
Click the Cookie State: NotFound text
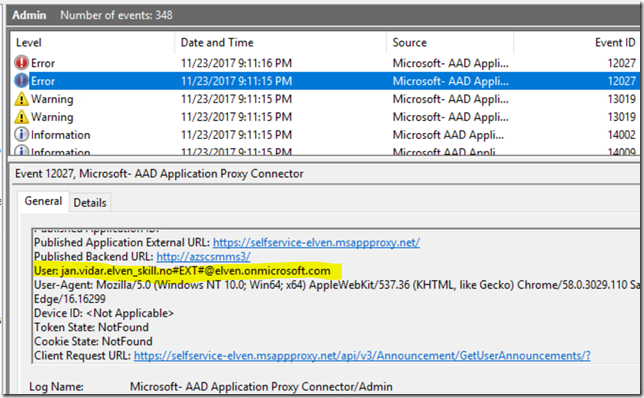pos(93,341)
